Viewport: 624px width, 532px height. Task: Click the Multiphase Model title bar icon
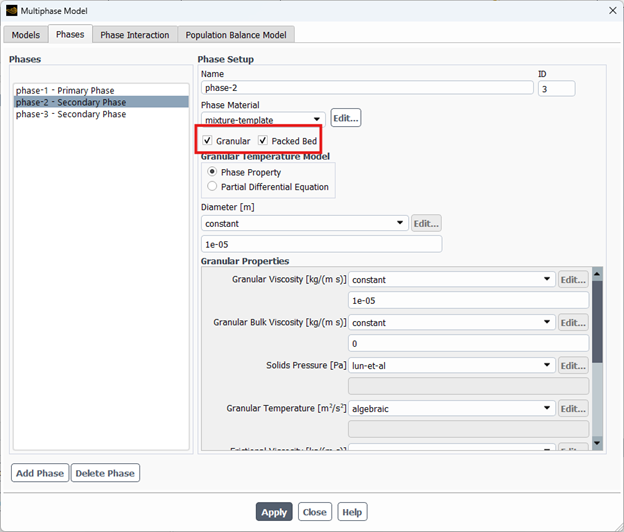click(12, 10)
